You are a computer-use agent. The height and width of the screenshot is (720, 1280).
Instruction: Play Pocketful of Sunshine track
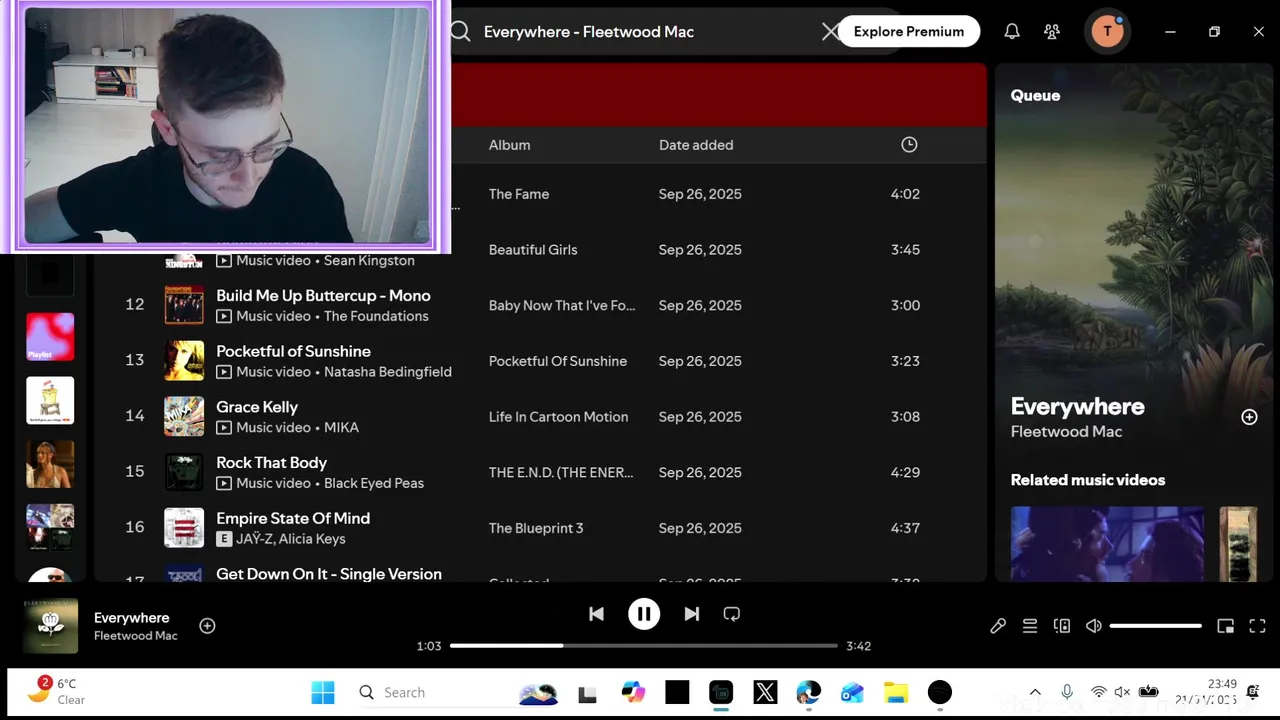[x=293, y=352]
